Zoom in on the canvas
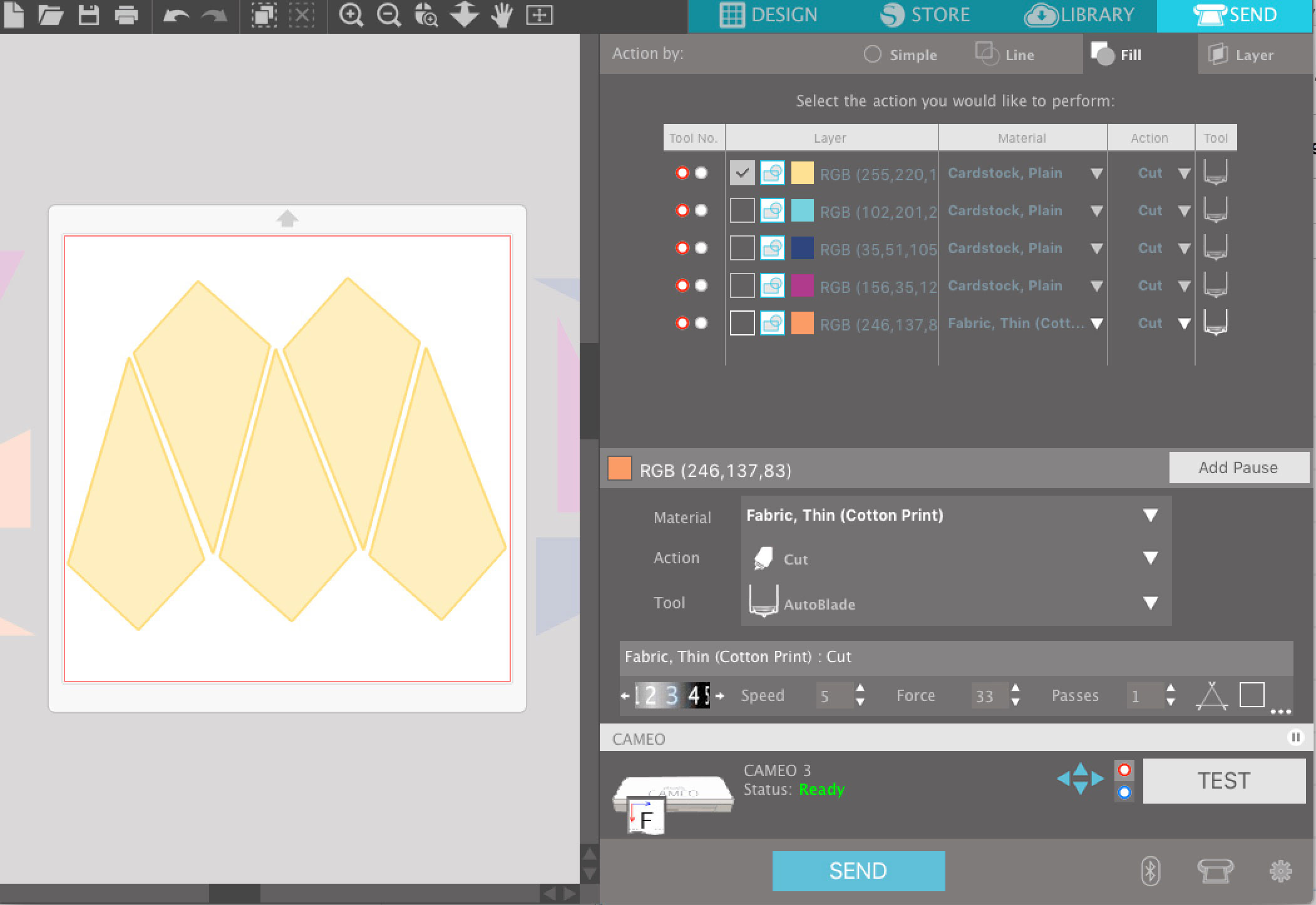 click(x=351, y=14)
